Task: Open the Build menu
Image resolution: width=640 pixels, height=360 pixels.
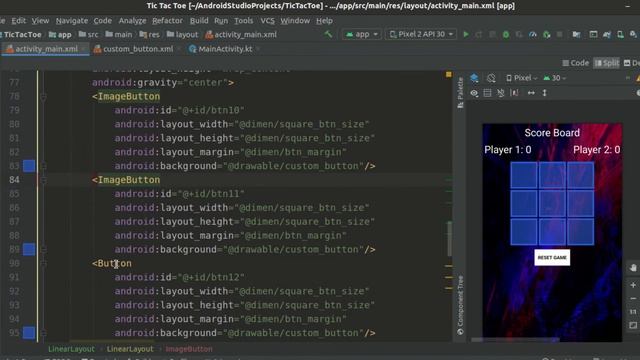Action: 199,20
